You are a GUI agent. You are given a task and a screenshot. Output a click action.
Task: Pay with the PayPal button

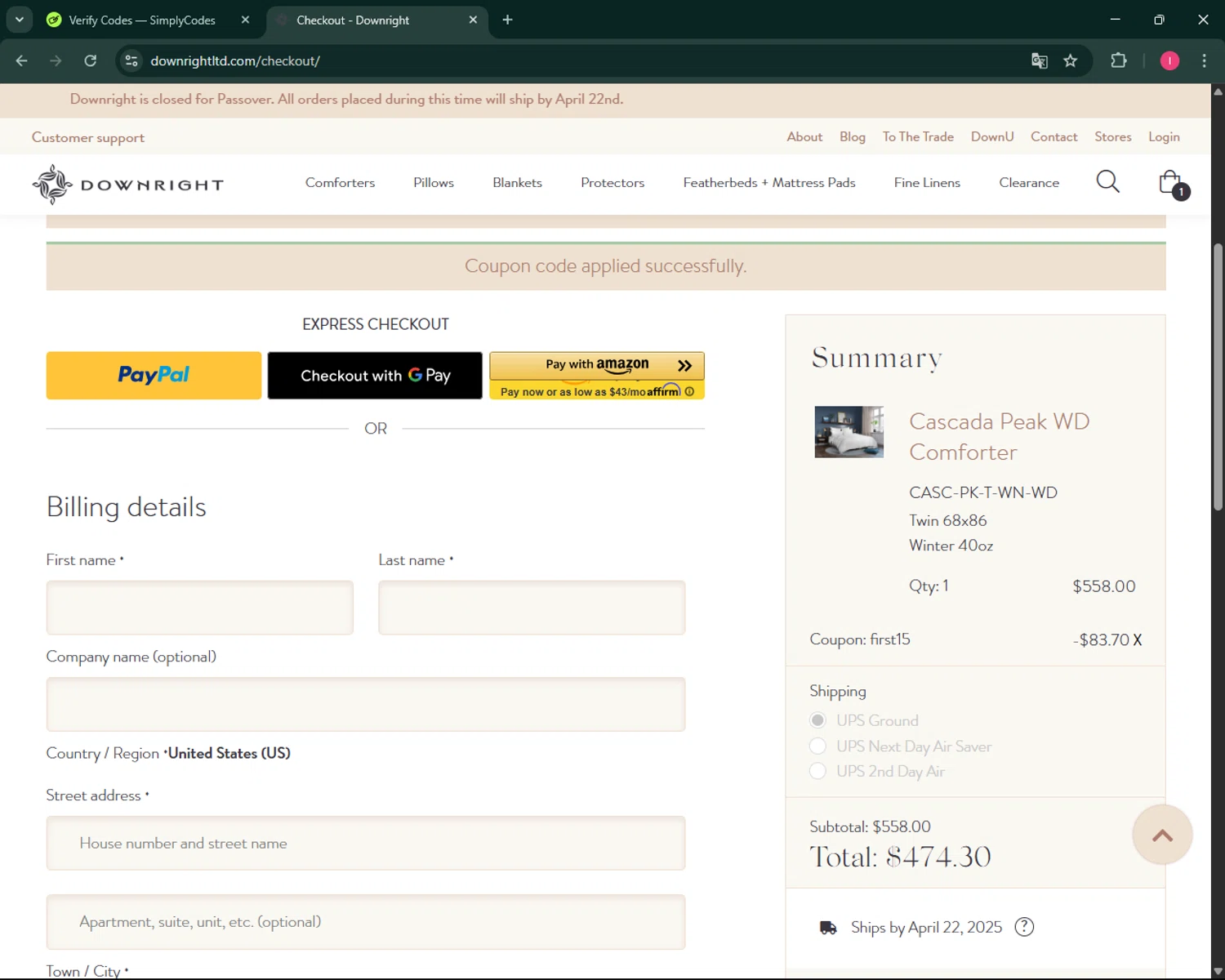point(154,376)
